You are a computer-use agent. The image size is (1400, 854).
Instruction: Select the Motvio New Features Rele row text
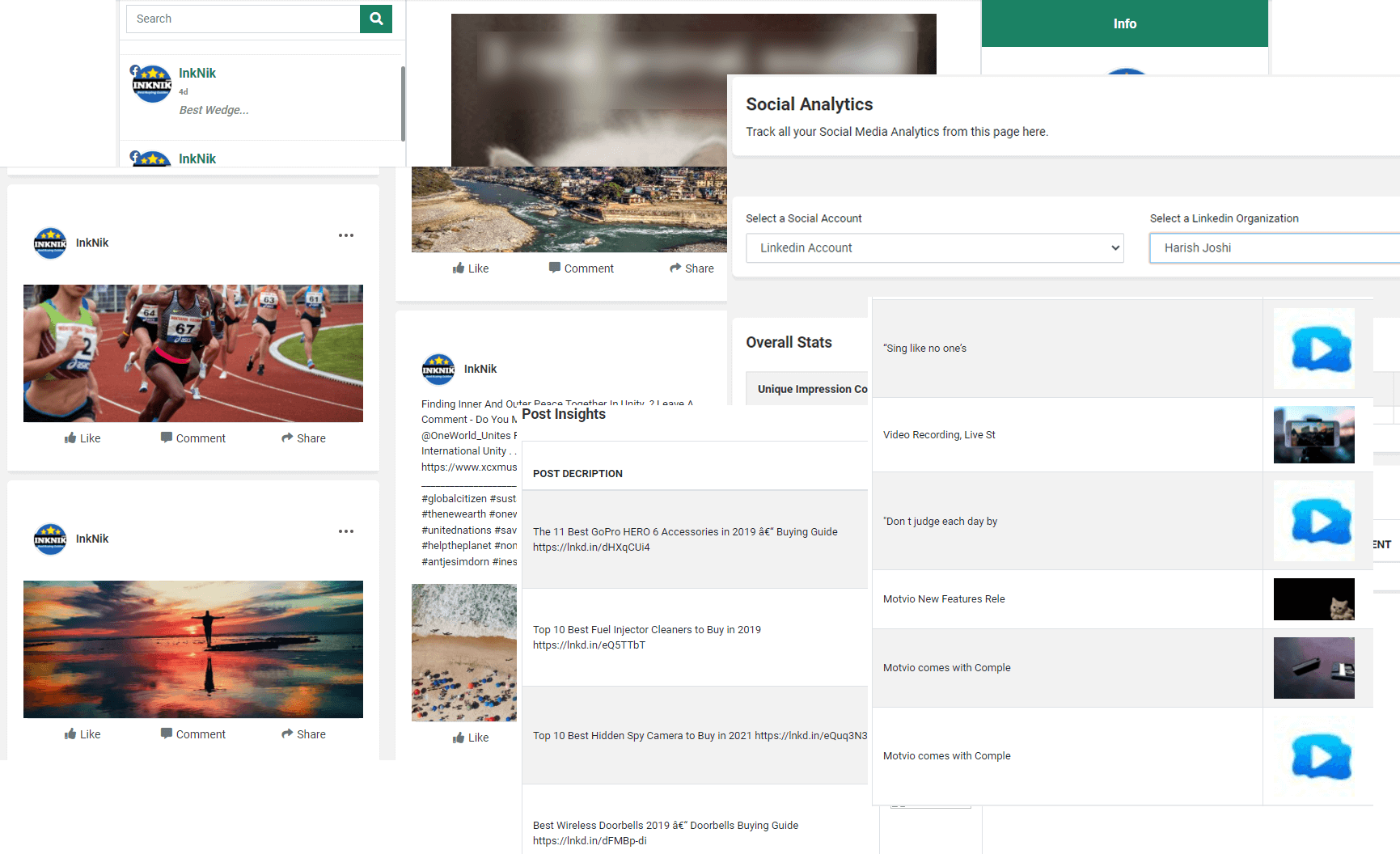944,599
